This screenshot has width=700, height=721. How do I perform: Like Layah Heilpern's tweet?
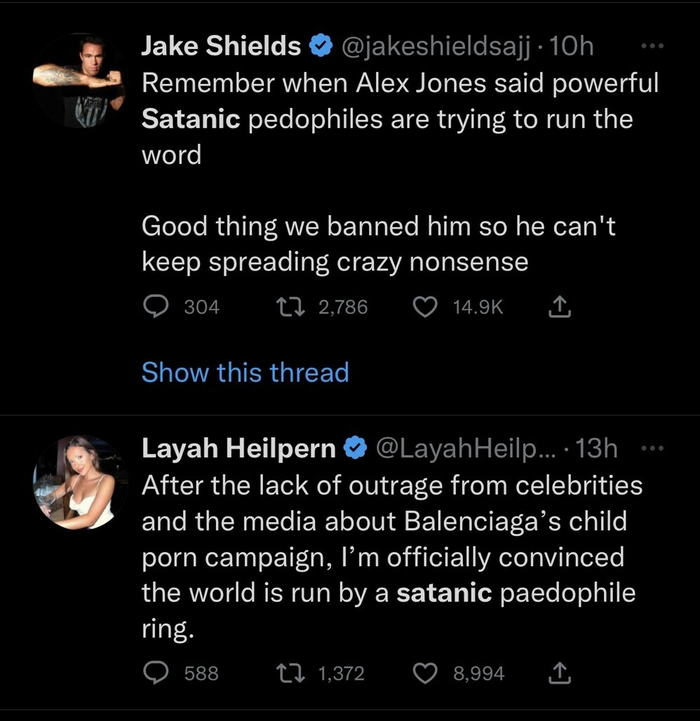click(427, 674)
